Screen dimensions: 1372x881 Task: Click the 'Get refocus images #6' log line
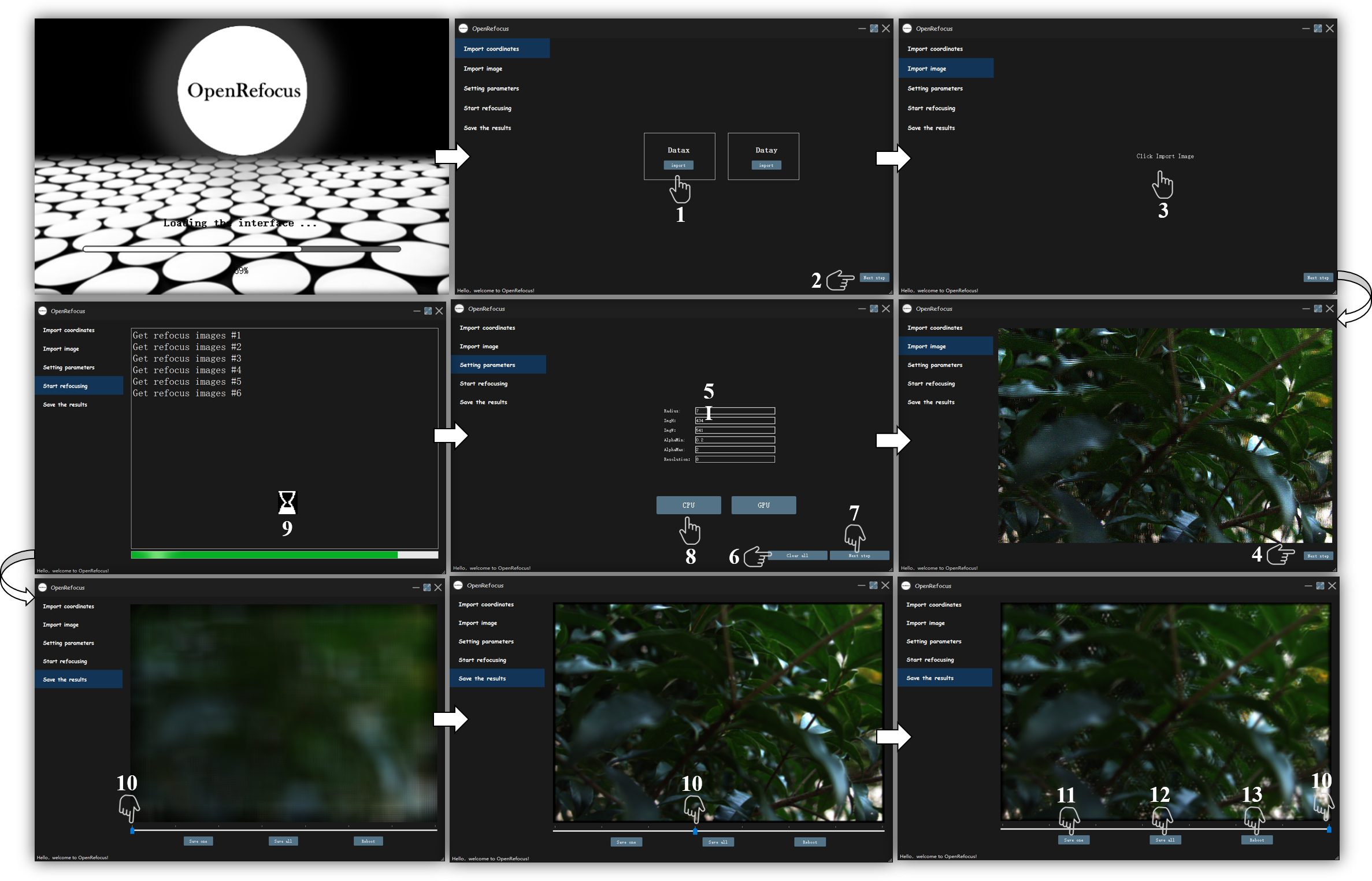click(x=187, y=393)
